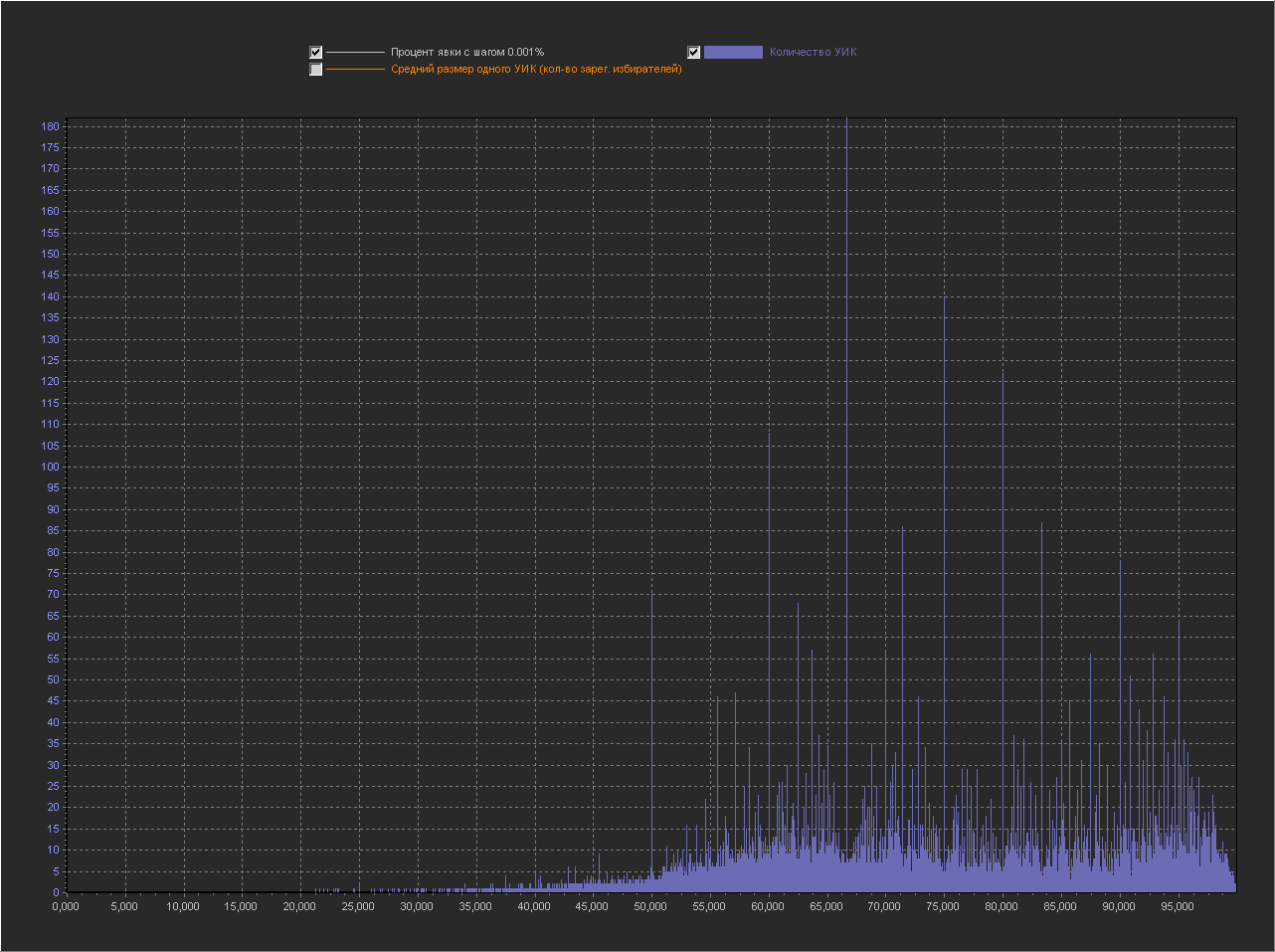
Task: Click the x-axis label 25,000
Action: 358,906
